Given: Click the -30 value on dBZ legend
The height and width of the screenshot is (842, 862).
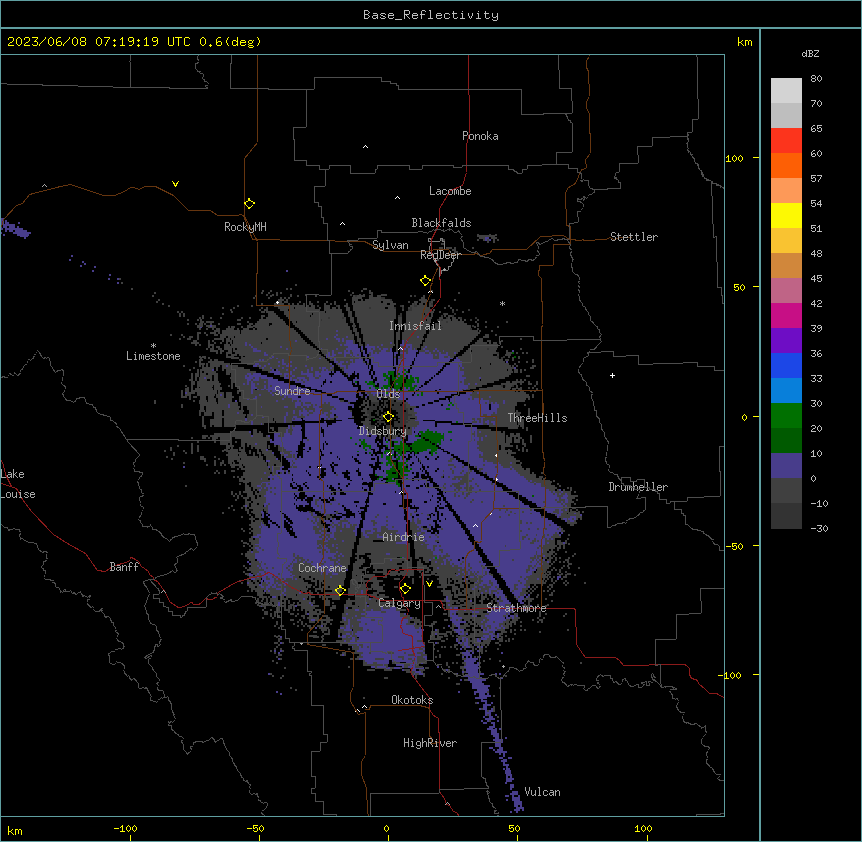Looking at the screenshot, I should point(819,528).
